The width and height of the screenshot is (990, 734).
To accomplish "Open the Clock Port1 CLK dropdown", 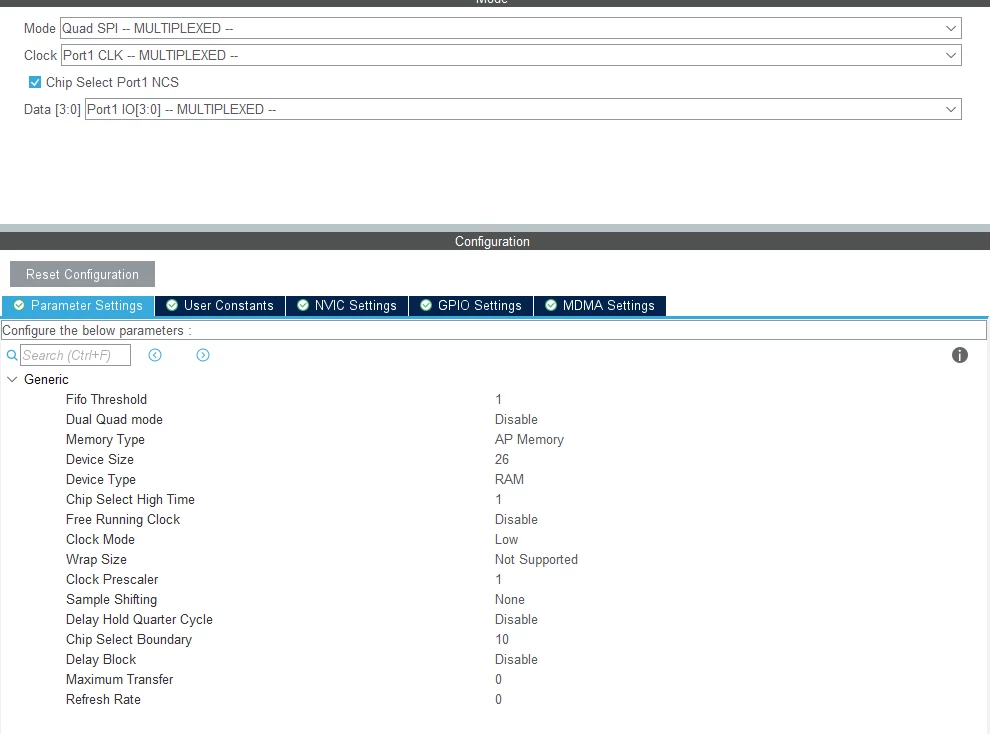I will coord(511,56).
